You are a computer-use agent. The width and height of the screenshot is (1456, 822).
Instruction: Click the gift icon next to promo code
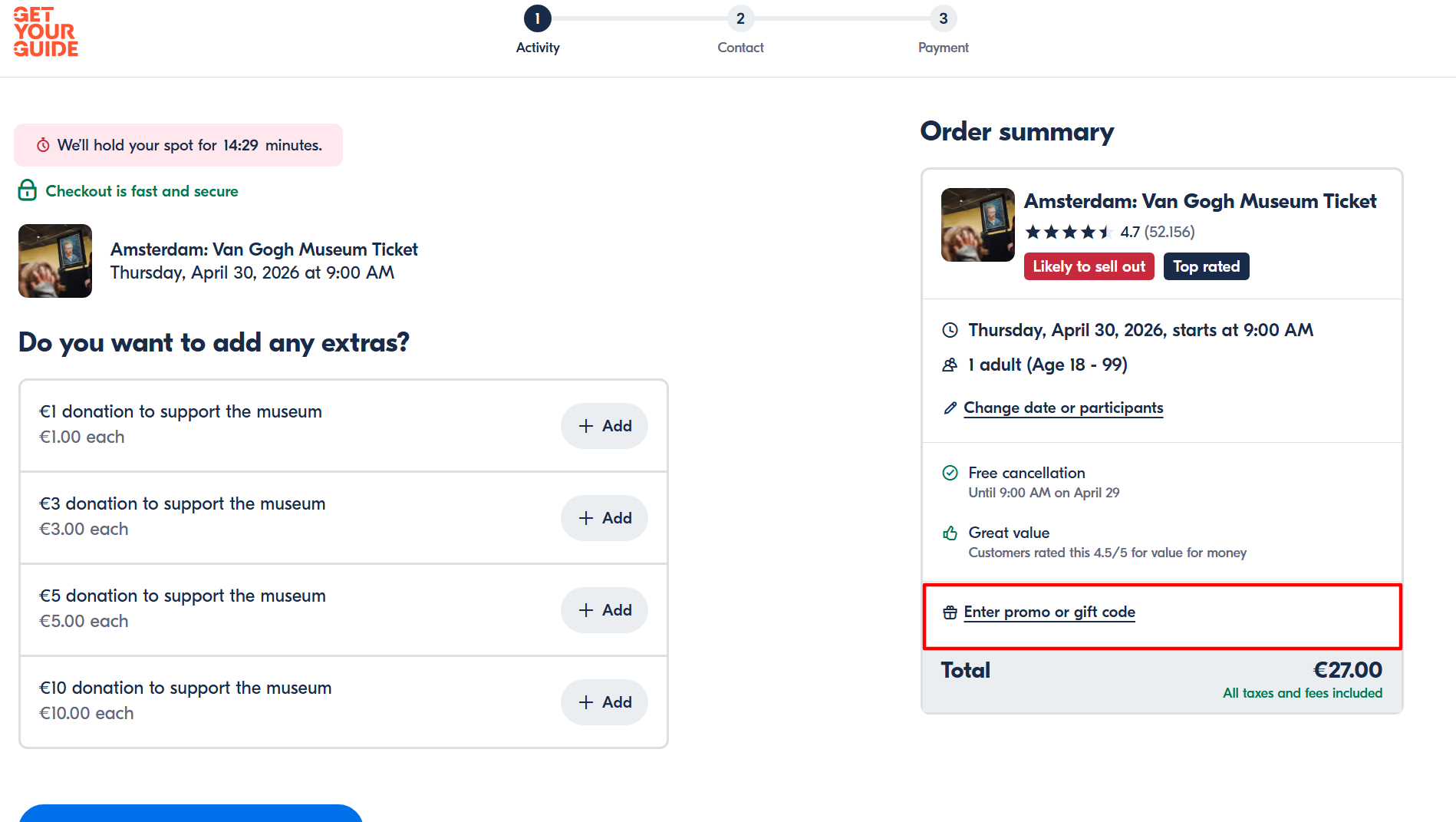(950, 612)
